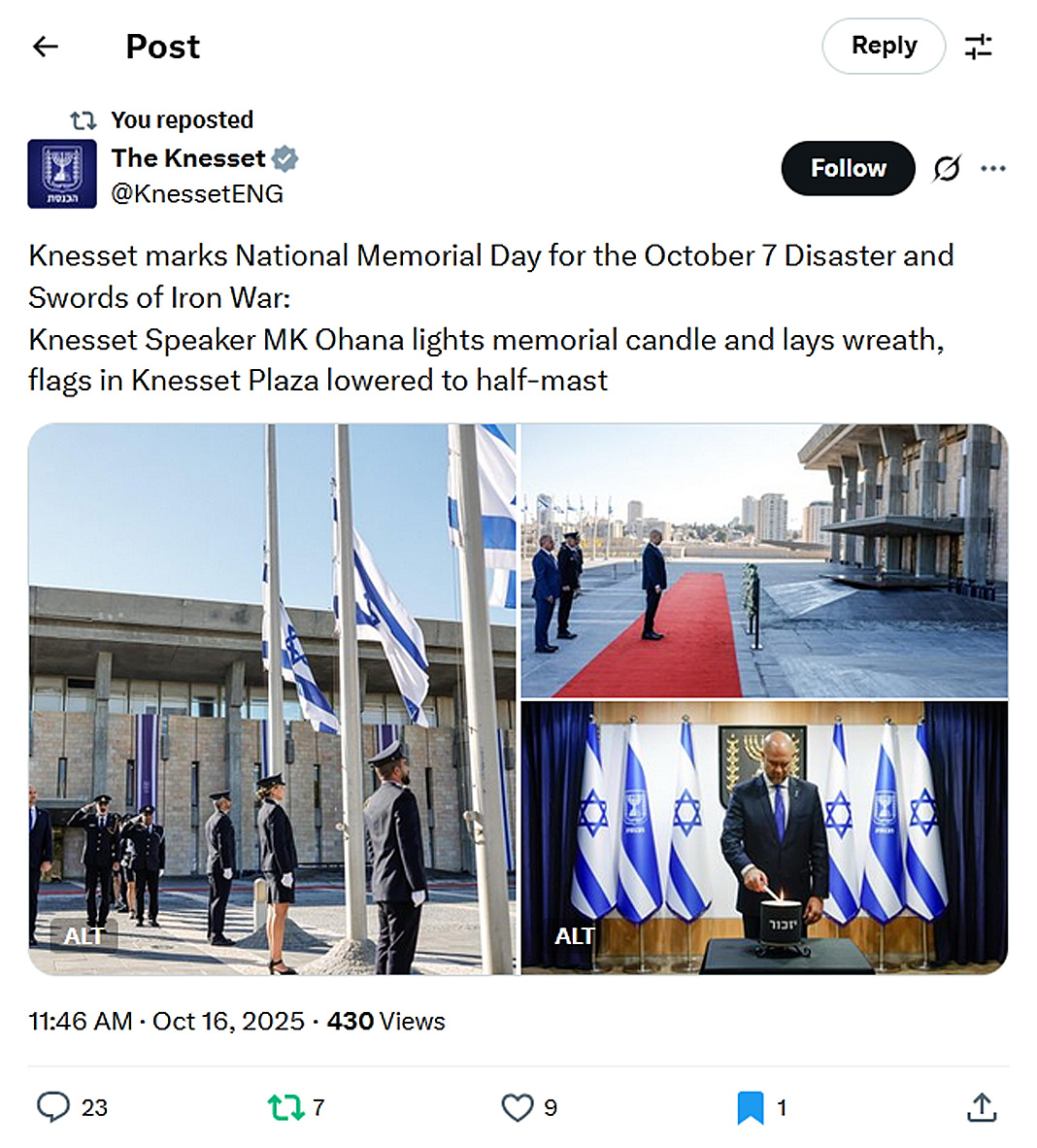Viewport: 1037px width, 1148px height.
Task: Click the back arrow icon
Action: (x=46, y=47)
